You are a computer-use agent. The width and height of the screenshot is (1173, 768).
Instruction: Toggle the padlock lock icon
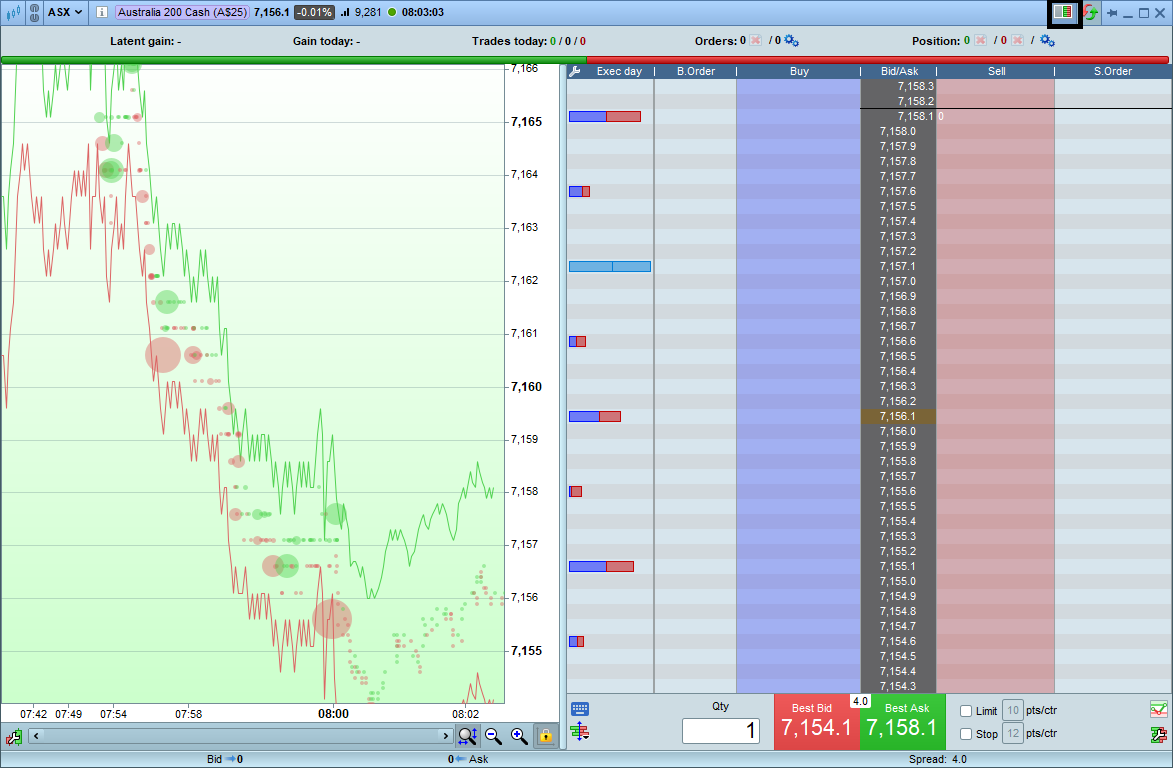click(545, 736)
